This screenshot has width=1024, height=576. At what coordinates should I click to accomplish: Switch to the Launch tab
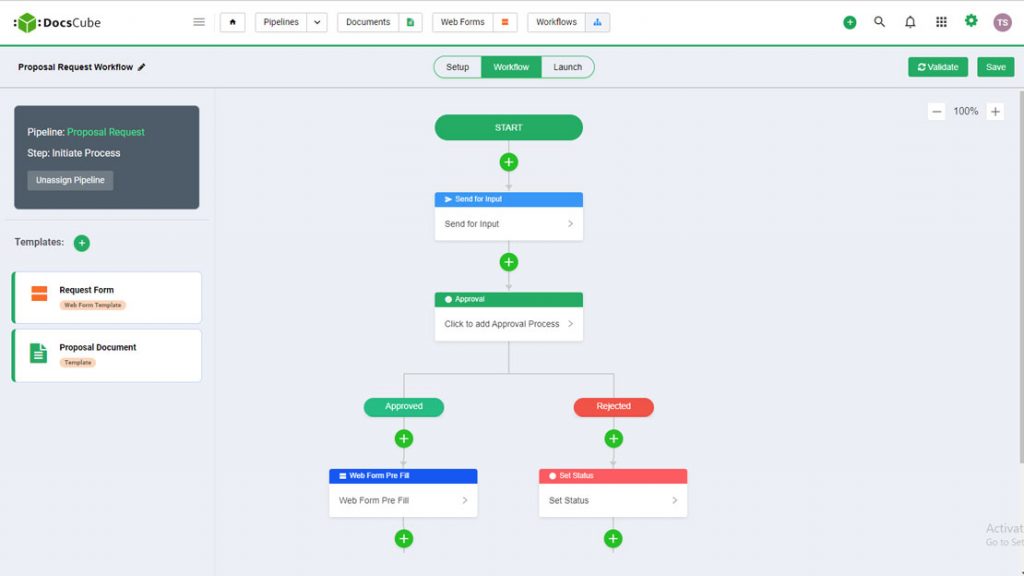point(567,67)
